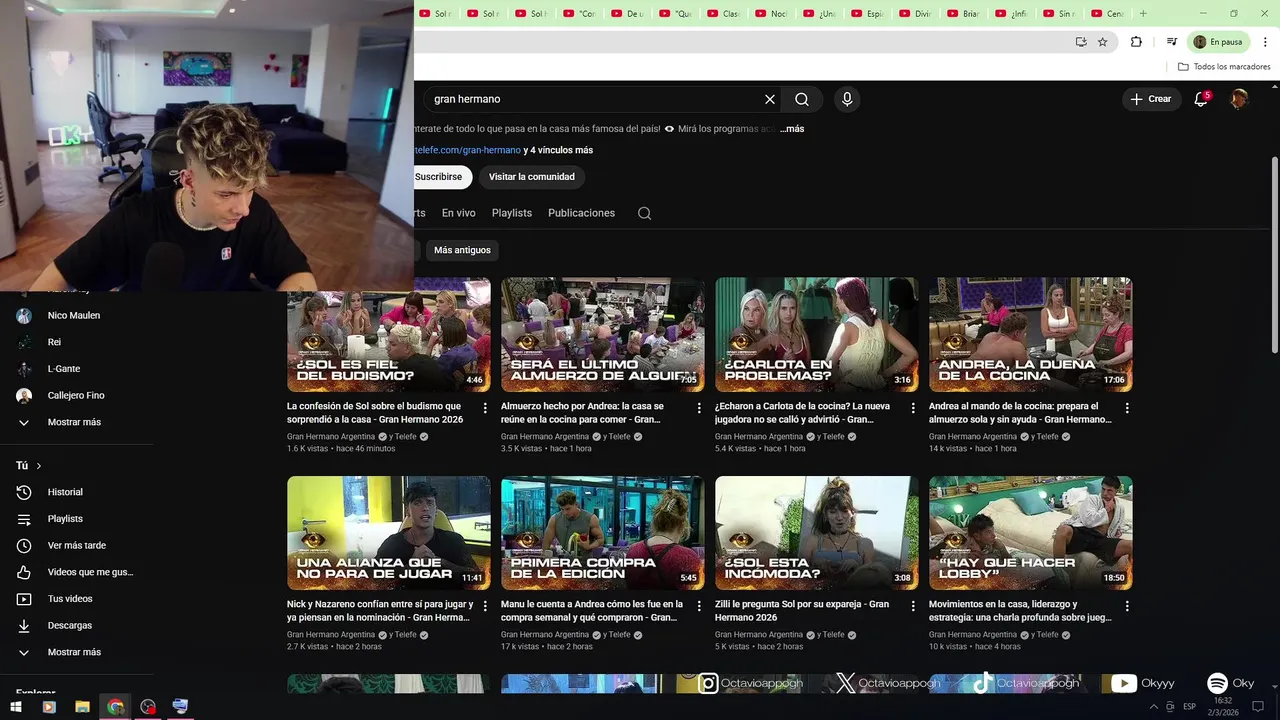Click the 'Suscribirse' button
This screenshot has width=1280, height=720.
click(442, 177)
